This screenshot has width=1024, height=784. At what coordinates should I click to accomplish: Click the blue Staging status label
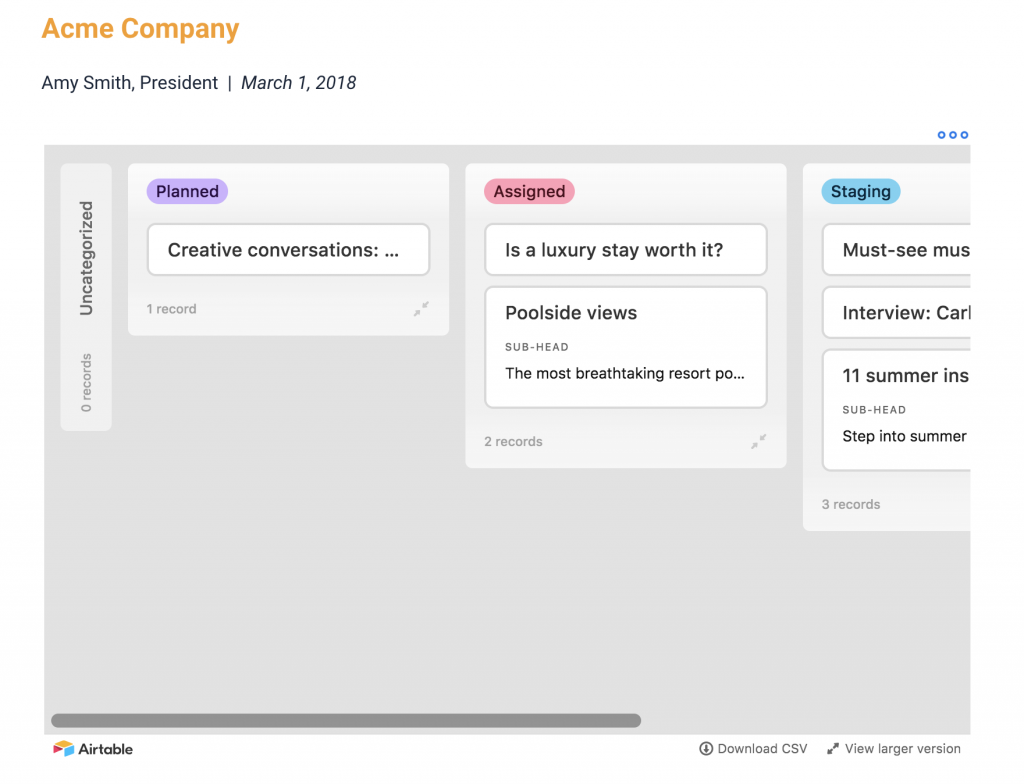860,191
